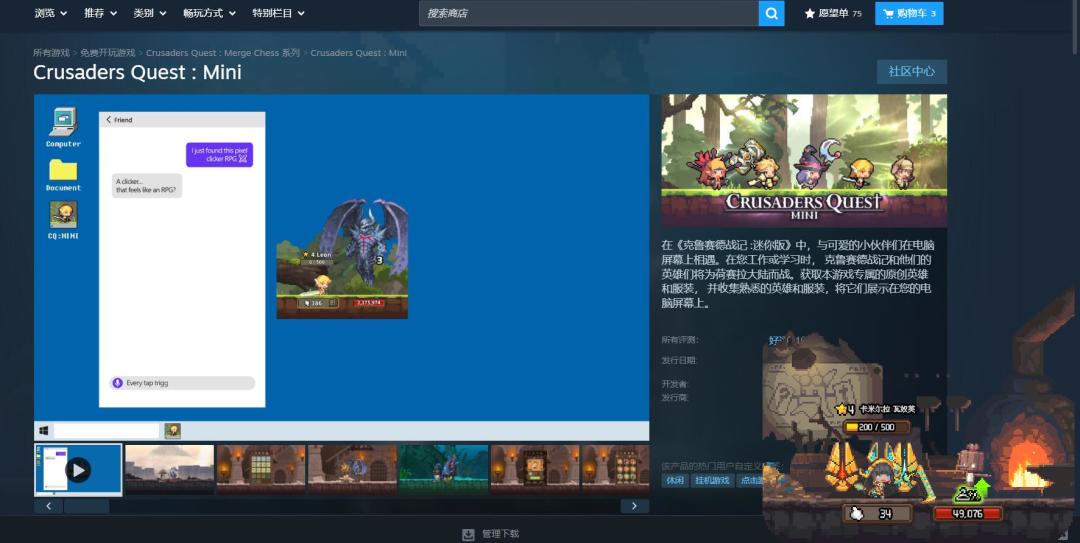Viewport: 1080px width, 543px height.
Task: Click the 休闲 tag
Action: [x=675, y=480]
